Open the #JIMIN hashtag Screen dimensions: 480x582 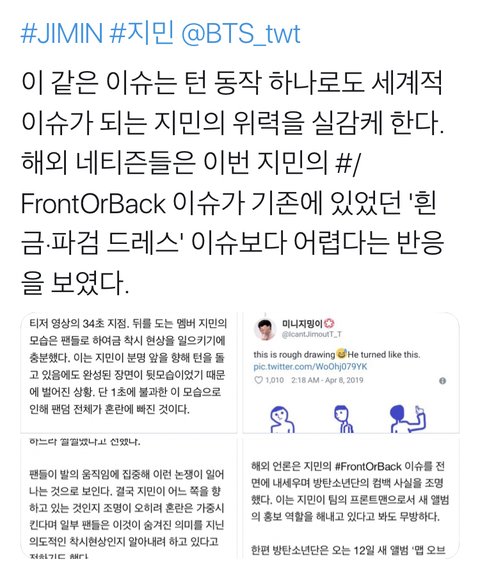62,34
